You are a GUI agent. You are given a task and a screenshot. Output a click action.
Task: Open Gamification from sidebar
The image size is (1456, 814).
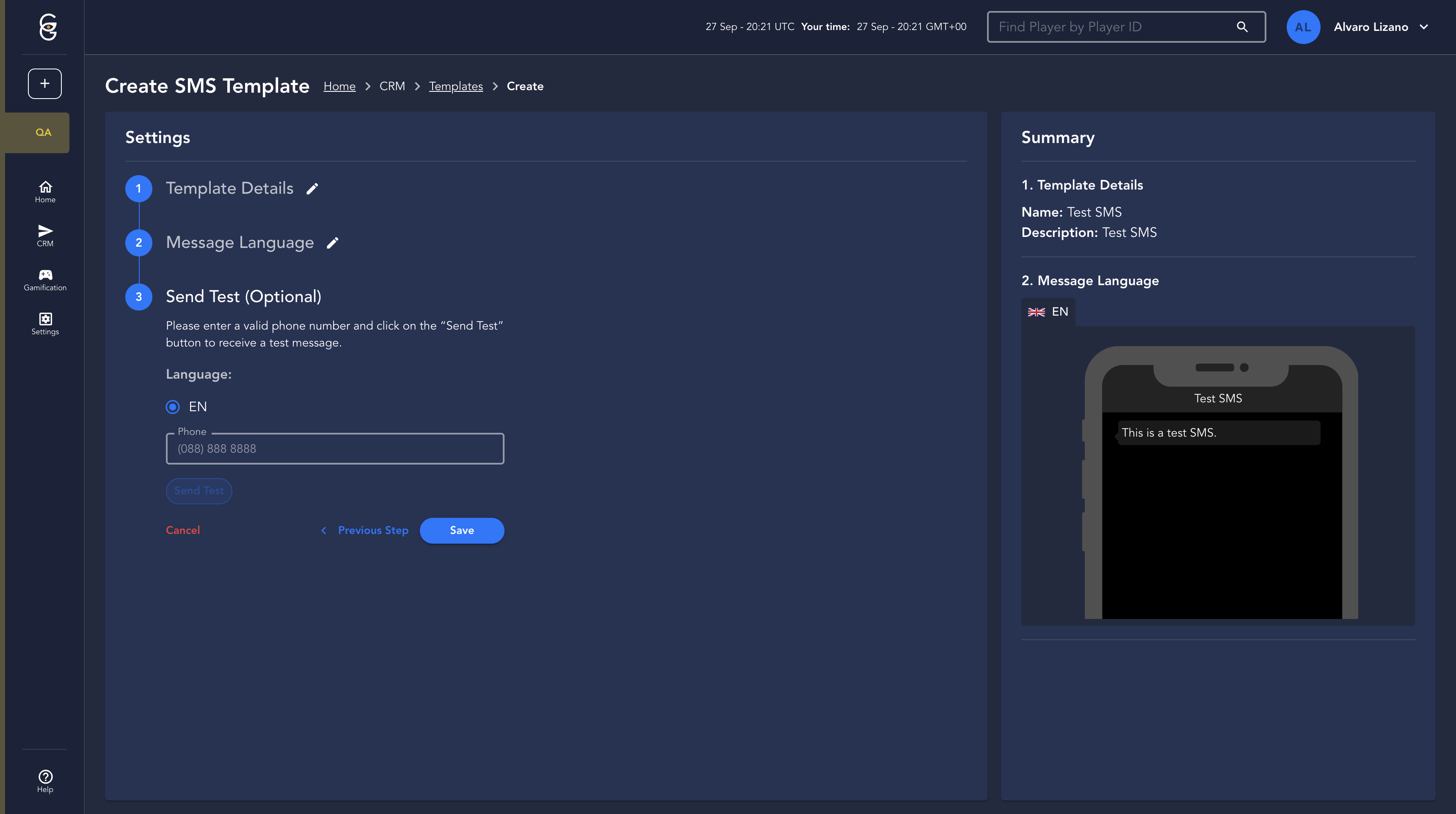(45, 280)
